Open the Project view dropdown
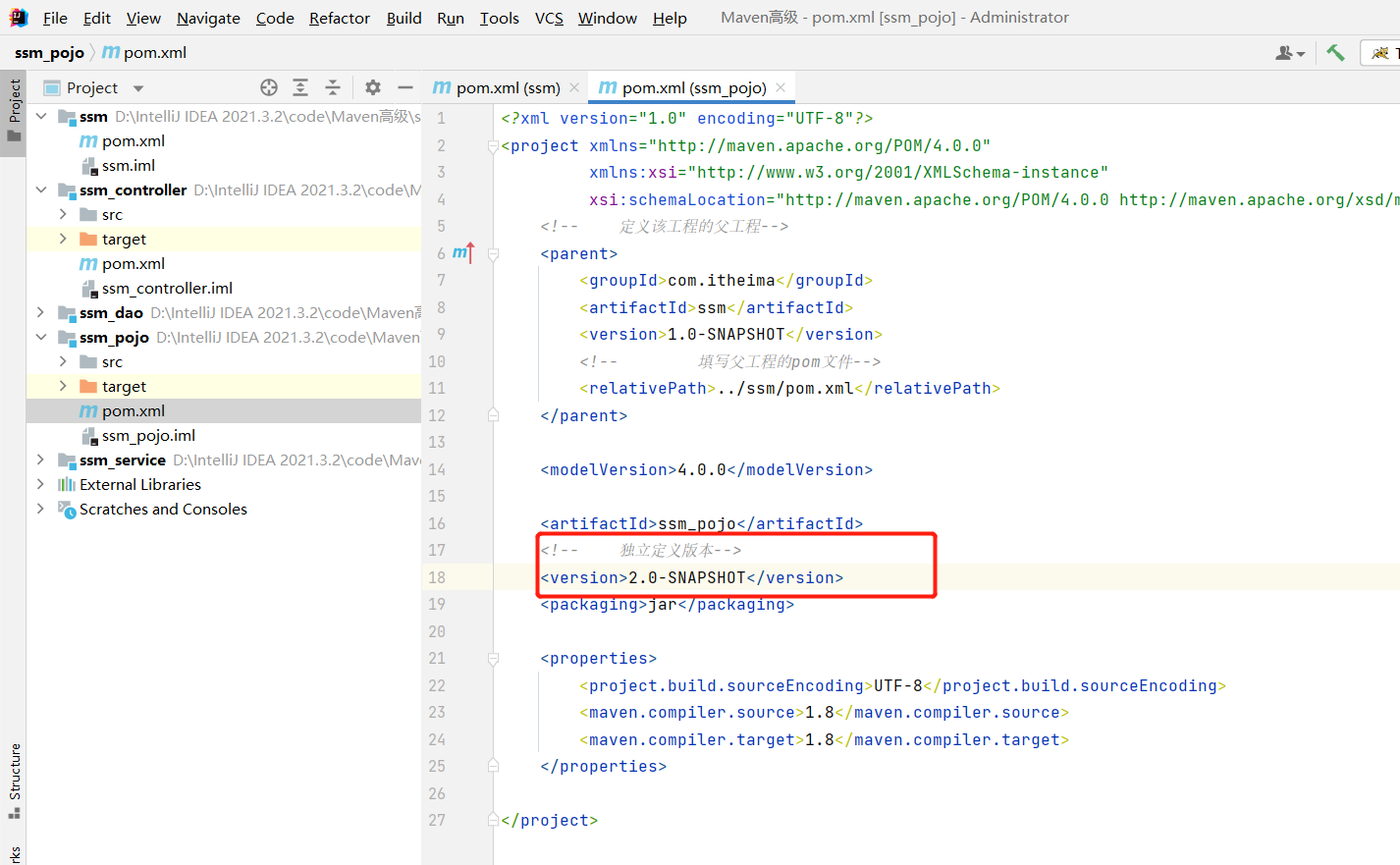1400x865 pixels. [138, 88]
